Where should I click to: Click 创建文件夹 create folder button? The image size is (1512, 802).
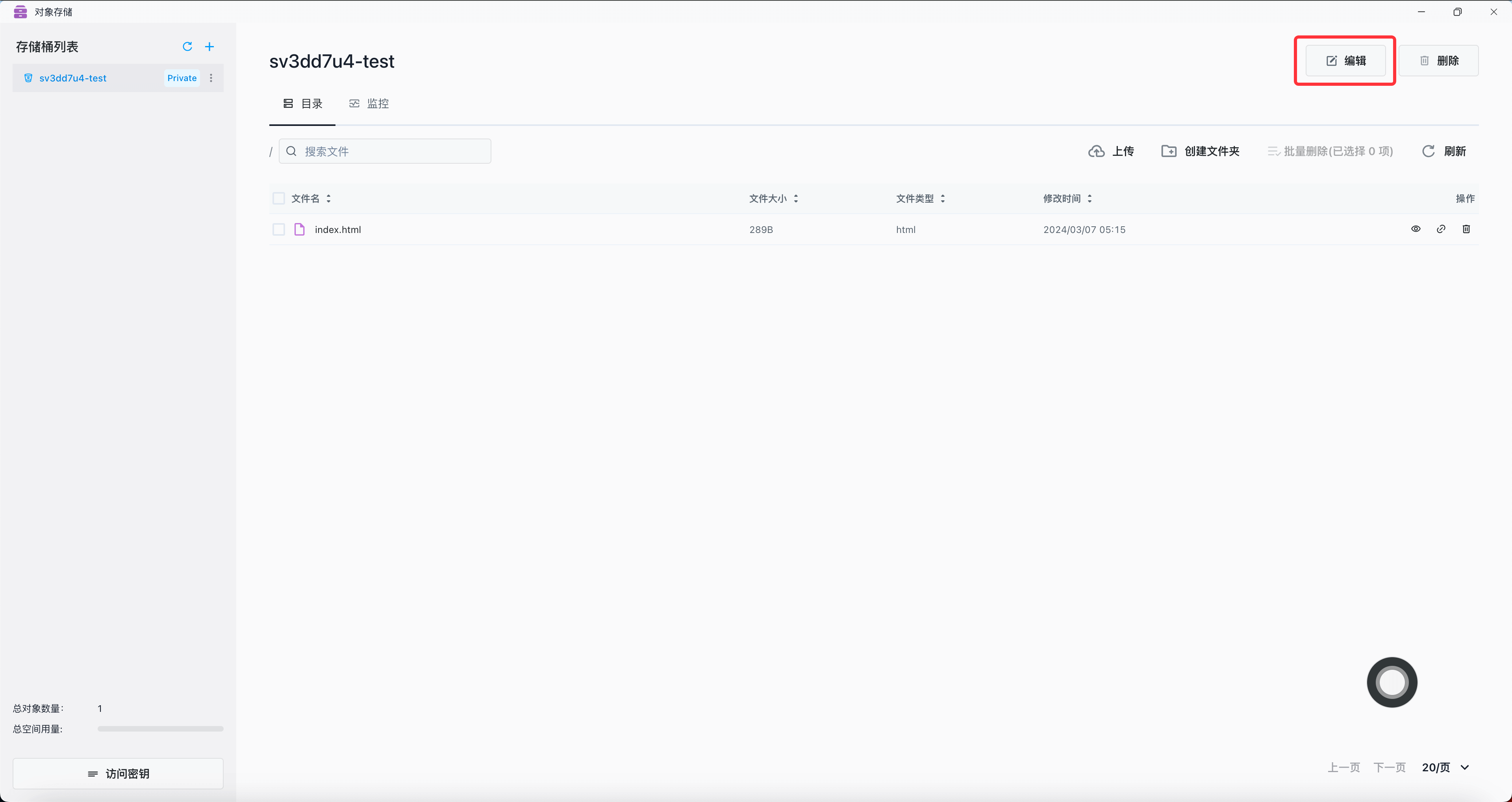click(x=1200, y=152)
